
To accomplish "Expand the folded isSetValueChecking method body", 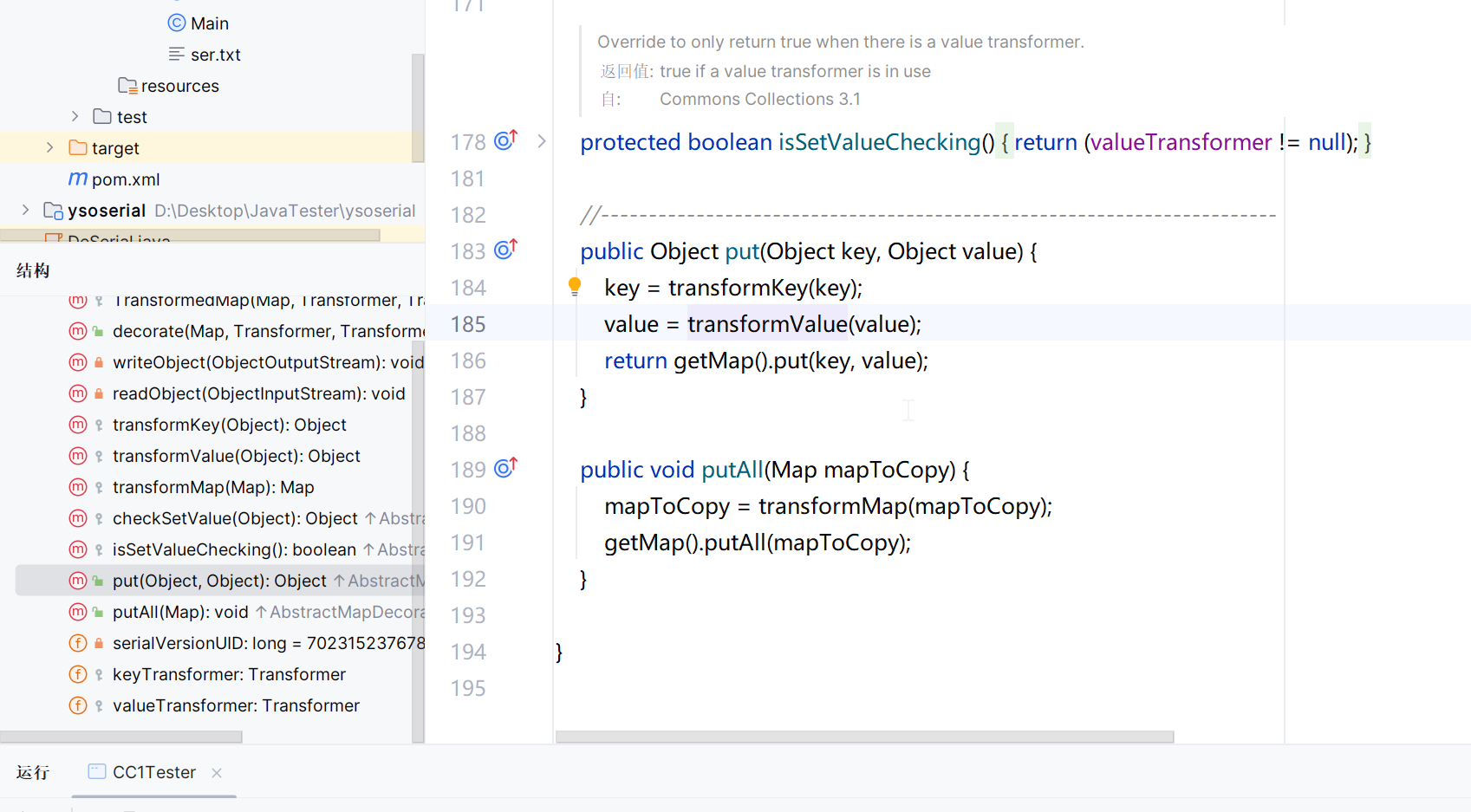I will coord(542,141).
